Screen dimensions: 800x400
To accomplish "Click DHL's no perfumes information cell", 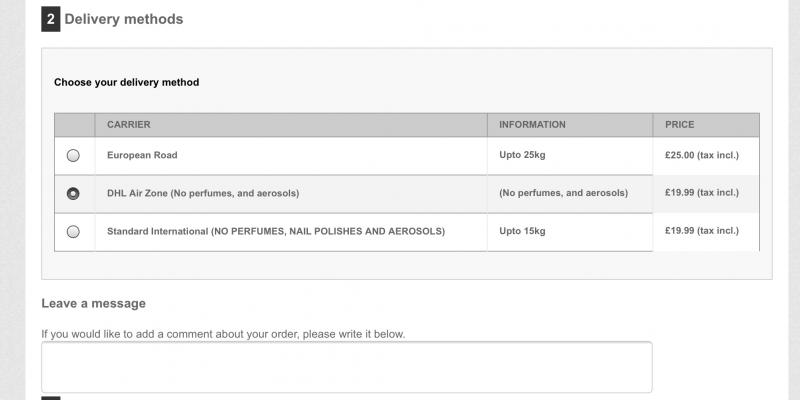I will point(563,193).
